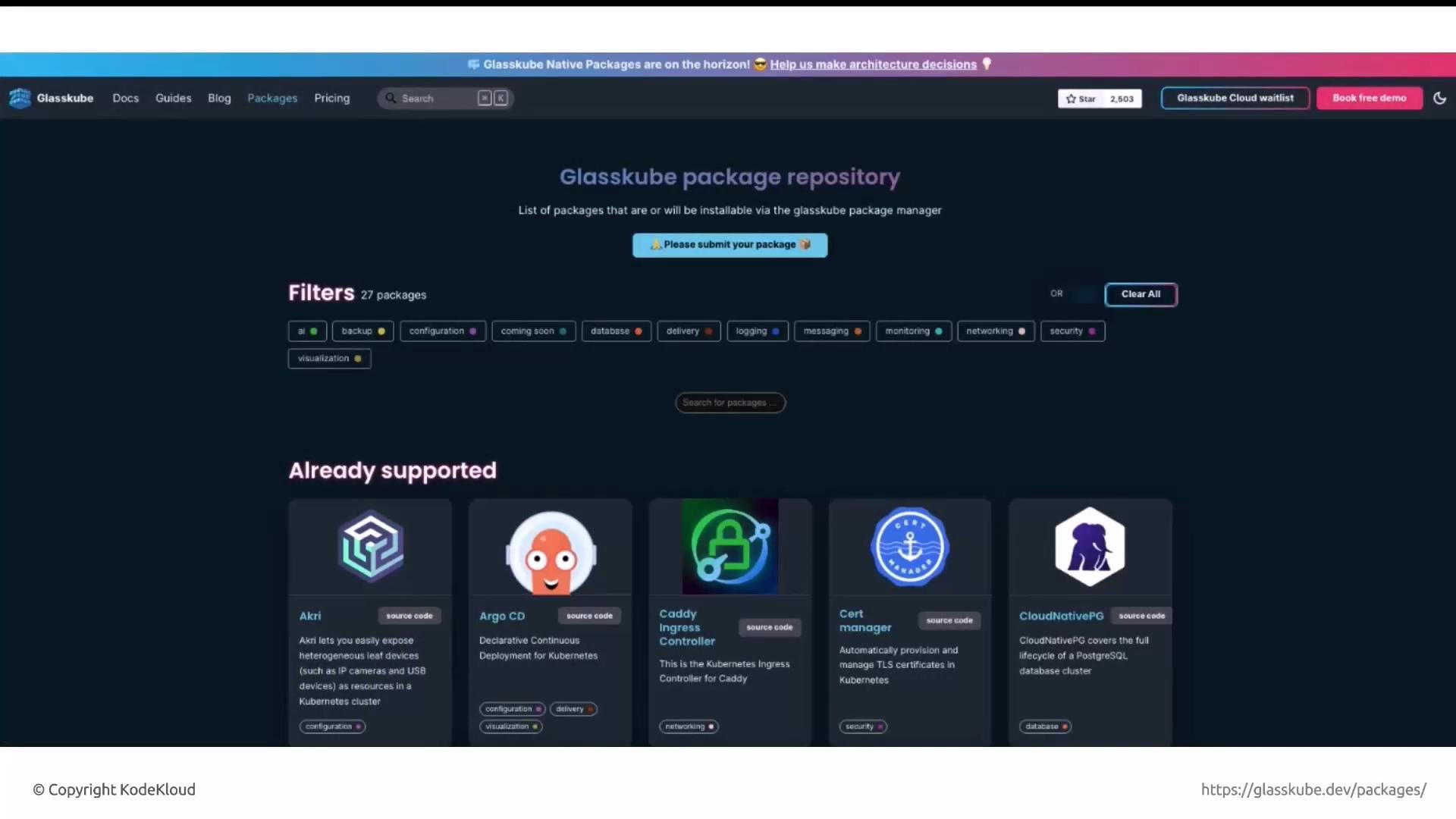Toggle the security filter tag
Screen dimensions: 1456x819
pos(1072,331)
